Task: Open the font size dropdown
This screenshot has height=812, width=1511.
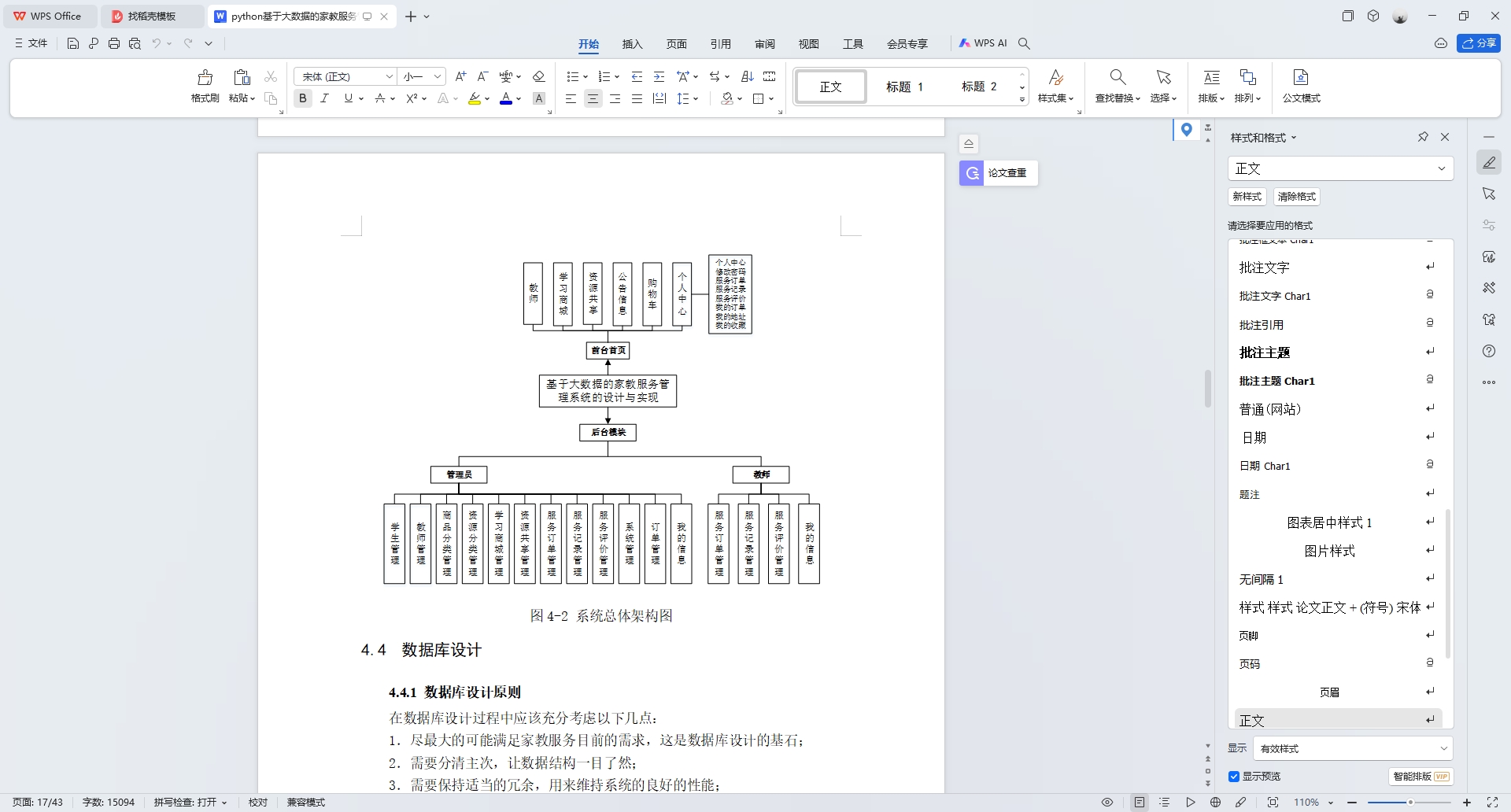Action: click(x=437, y=76)
